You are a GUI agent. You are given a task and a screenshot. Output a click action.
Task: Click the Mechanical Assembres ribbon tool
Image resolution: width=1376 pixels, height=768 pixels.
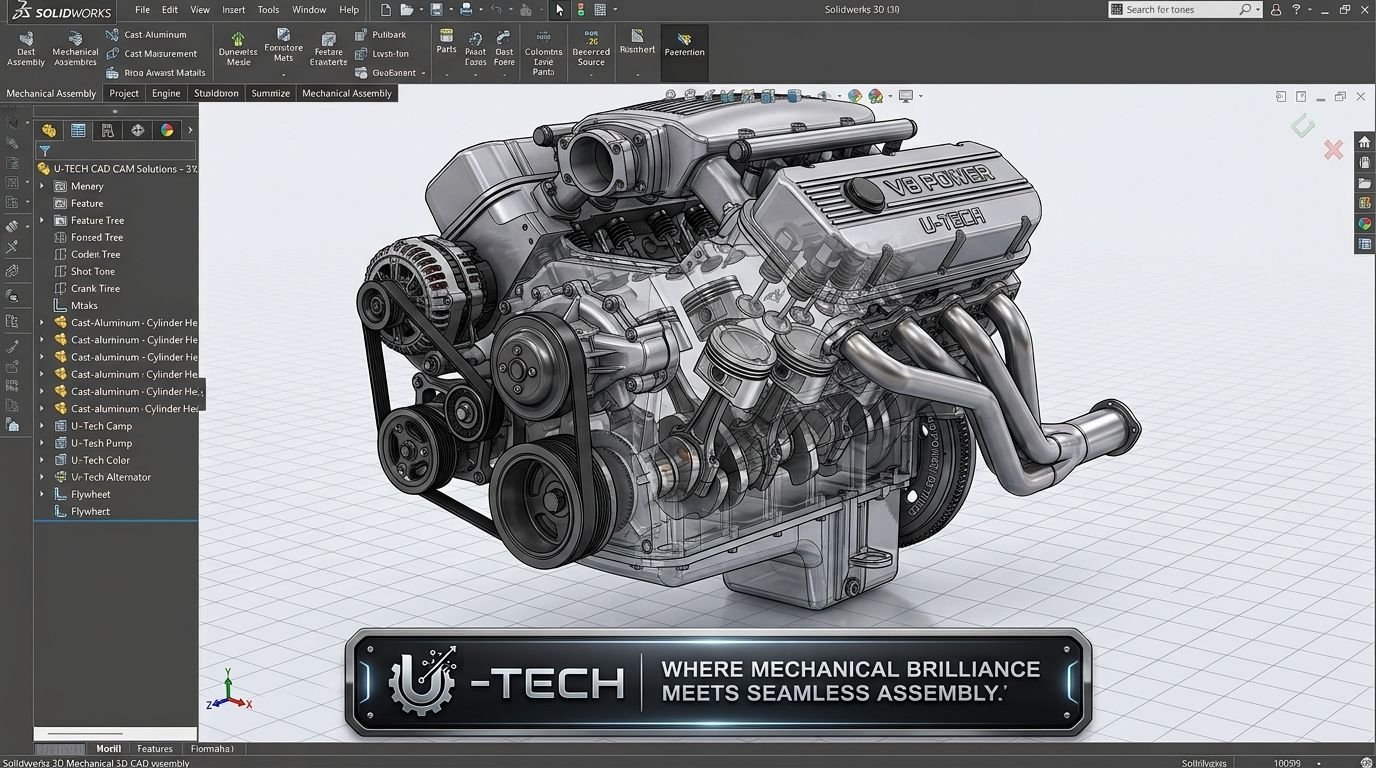coord(76,50)
